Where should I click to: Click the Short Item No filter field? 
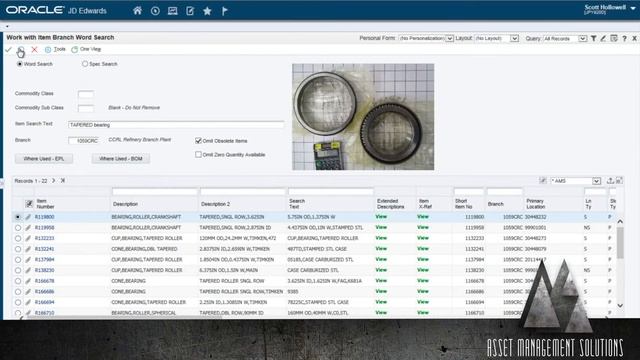point(469,191)
